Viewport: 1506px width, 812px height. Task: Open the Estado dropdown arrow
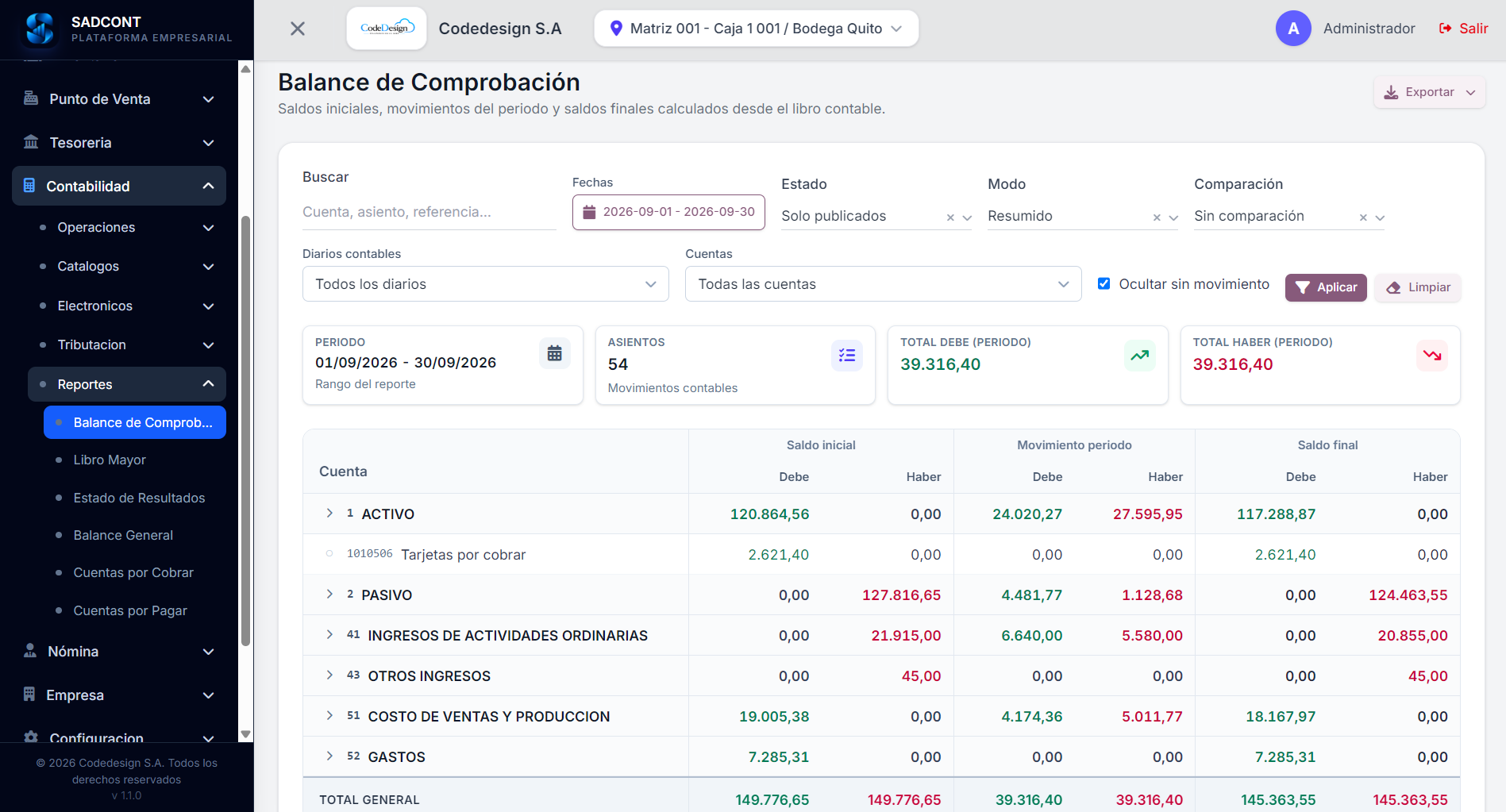967,217
